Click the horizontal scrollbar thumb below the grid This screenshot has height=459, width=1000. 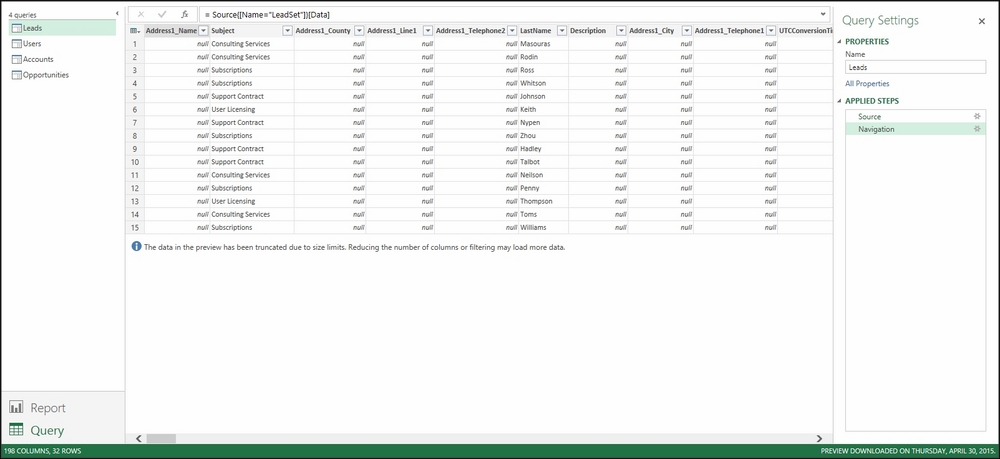click(161, 438)
